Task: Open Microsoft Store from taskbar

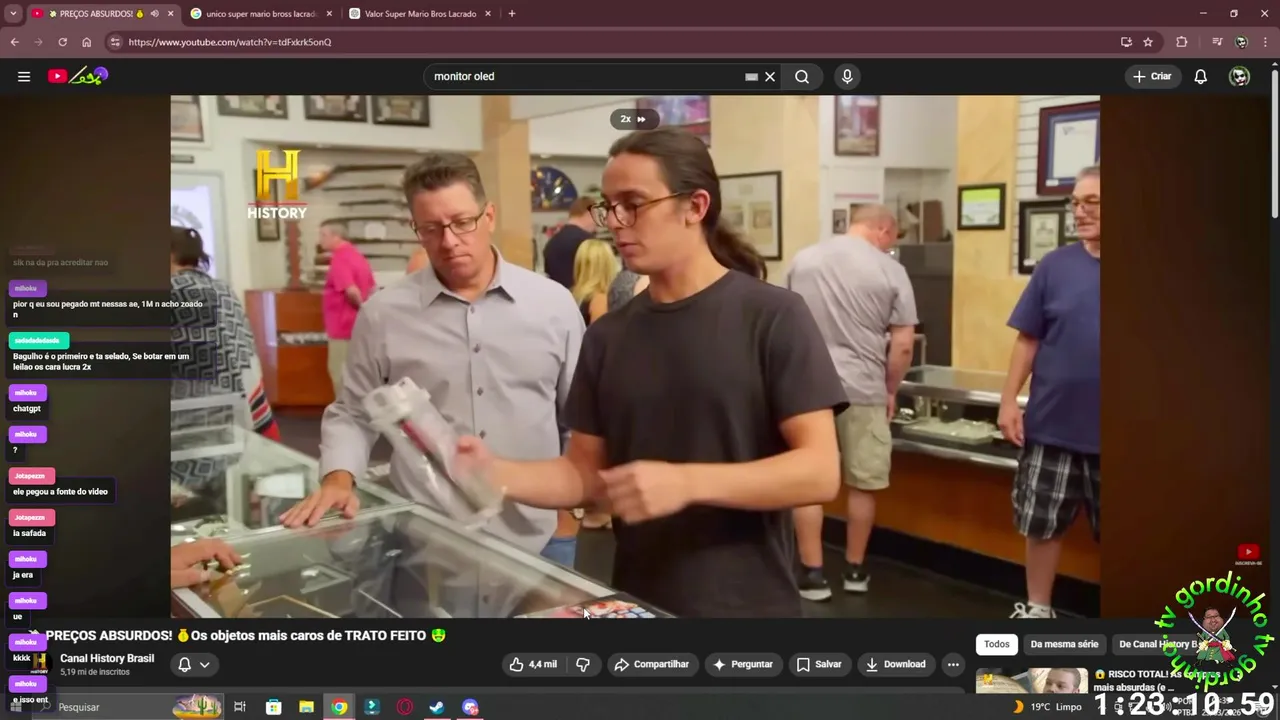Action: tap(273, 707)
